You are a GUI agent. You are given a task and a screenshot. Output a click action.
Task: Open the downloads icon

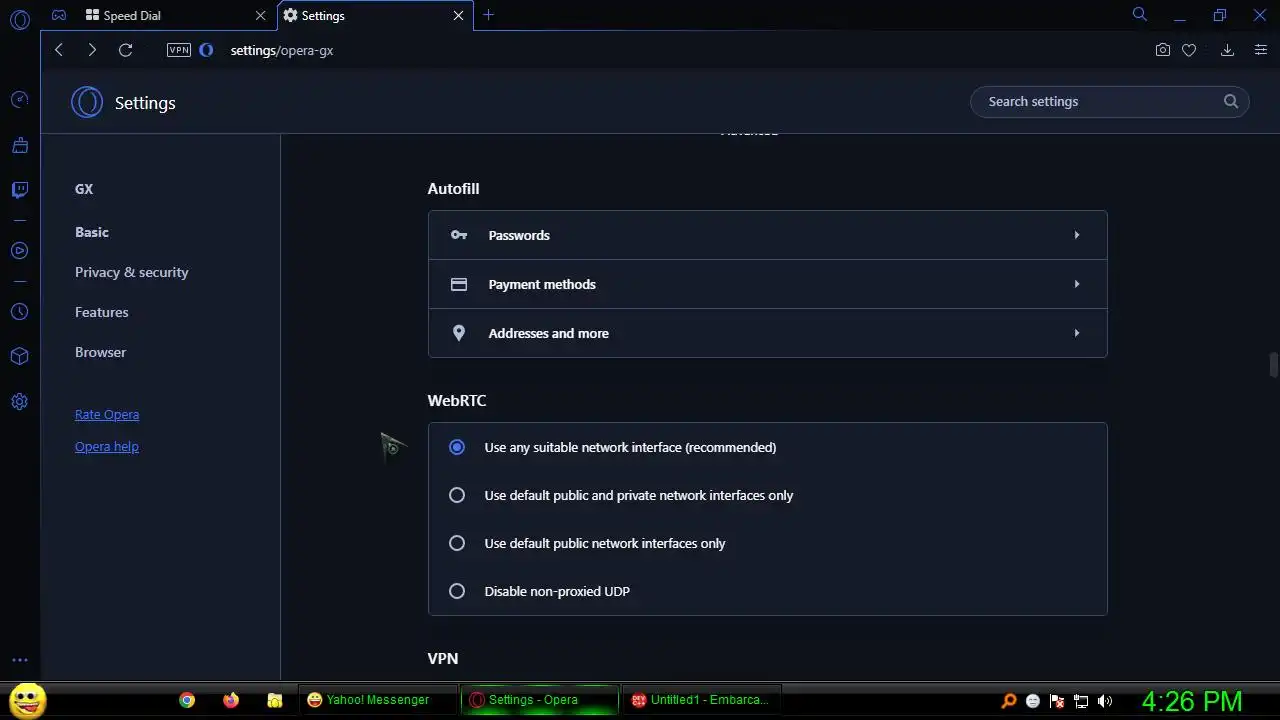(x=1227, y=50)
